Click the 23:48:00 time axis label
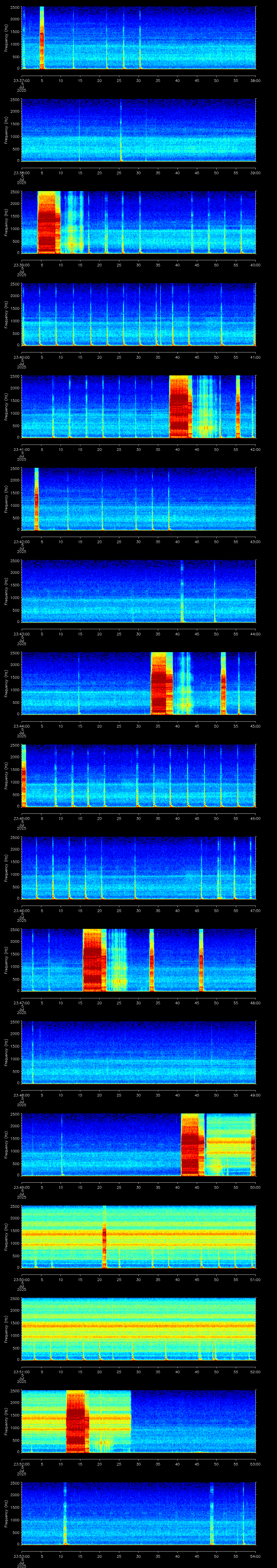The height and width of the screenshot is (1568, 277). point(21,1095)
